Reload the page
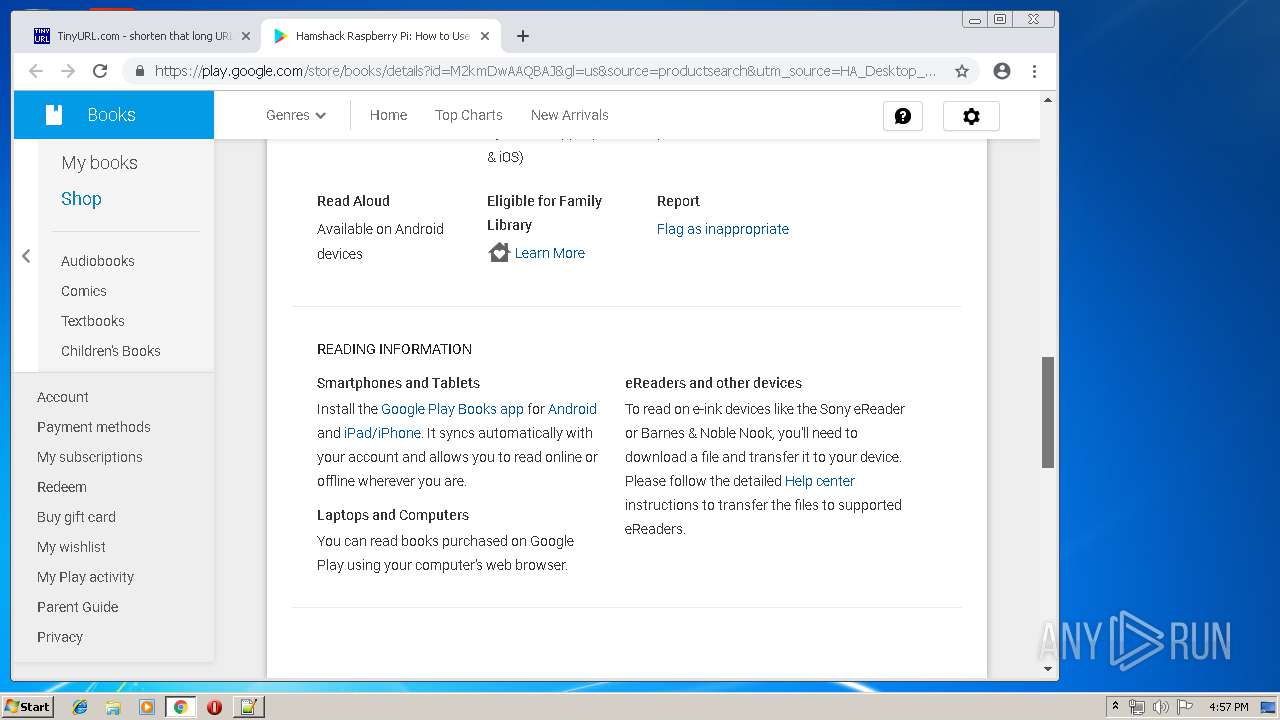1280x720 pixels. point(100,71)
